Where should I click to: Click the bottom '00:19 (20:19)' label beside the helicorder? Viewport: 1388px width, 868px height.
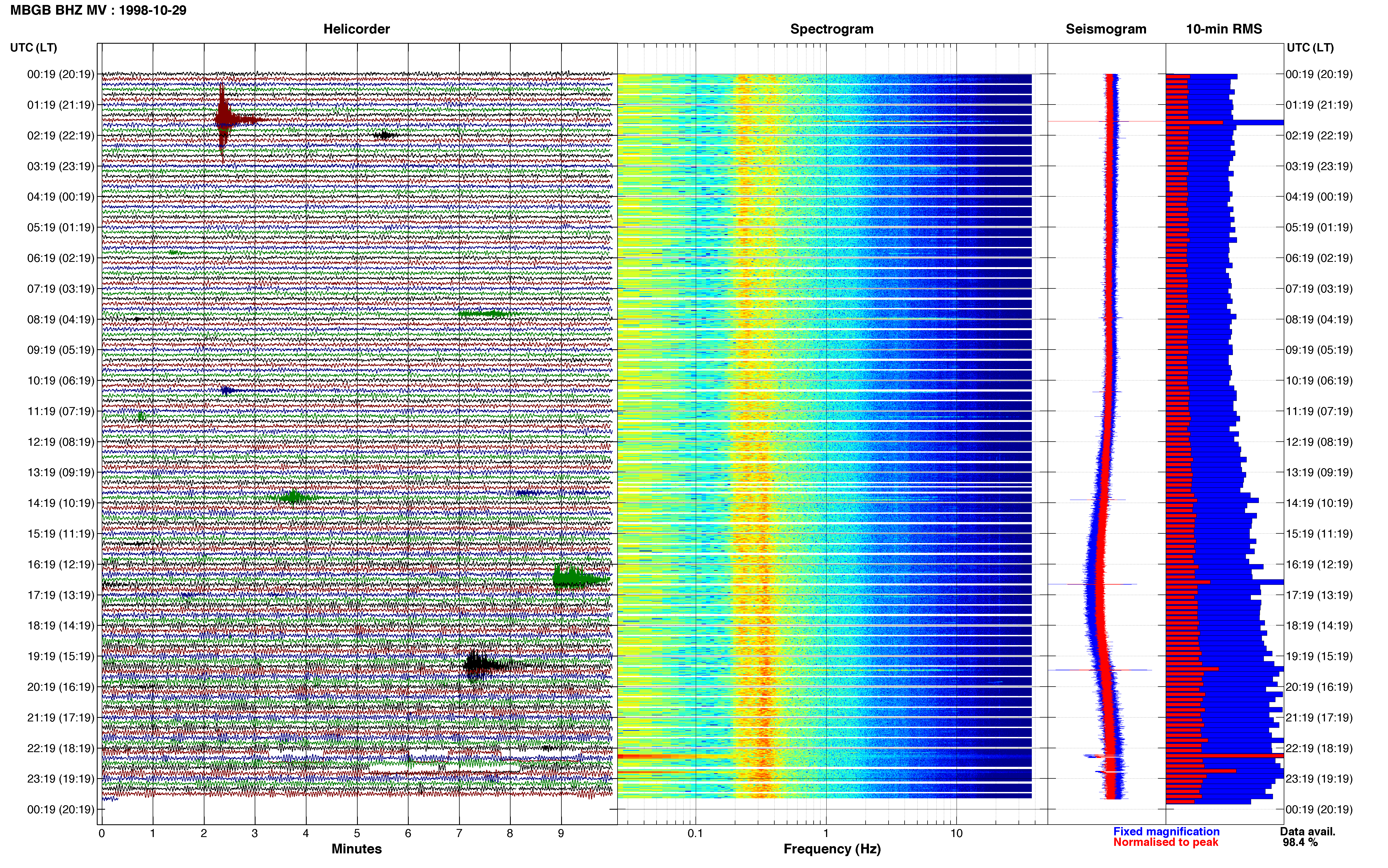(x=60, y=809)
